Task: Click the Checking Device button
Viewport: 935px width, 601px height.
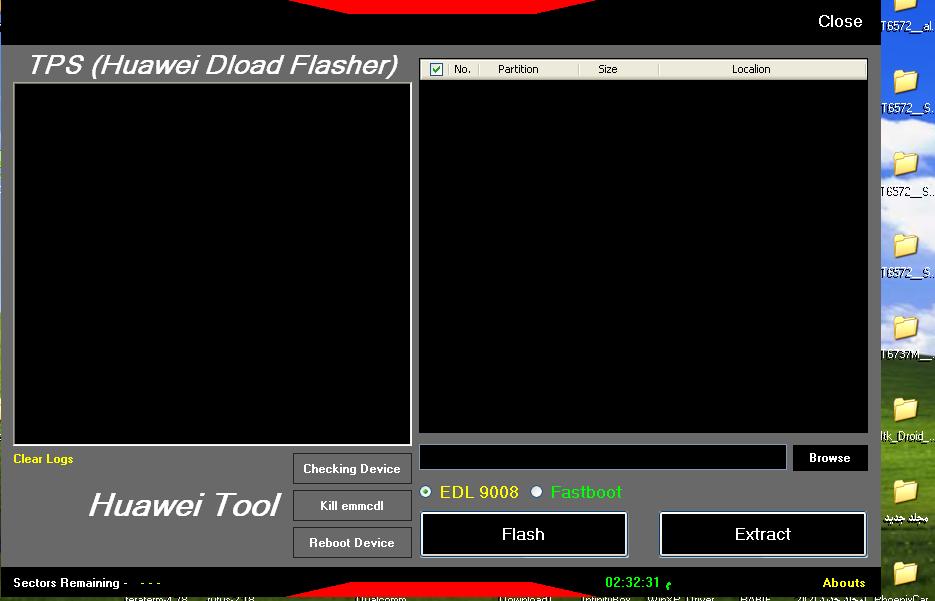Action: (x=352, y=469)
